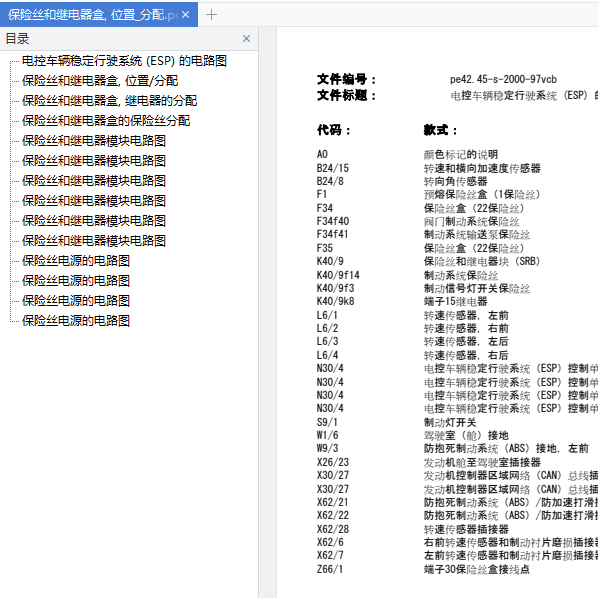Close the 目录 panel
The width and height of the screenshot is (598, 598).
click(246, 39)
